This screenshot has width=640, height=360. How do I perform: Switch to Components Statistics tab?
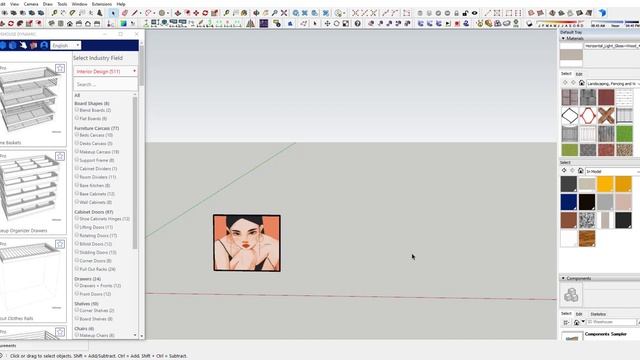(598, 314)
